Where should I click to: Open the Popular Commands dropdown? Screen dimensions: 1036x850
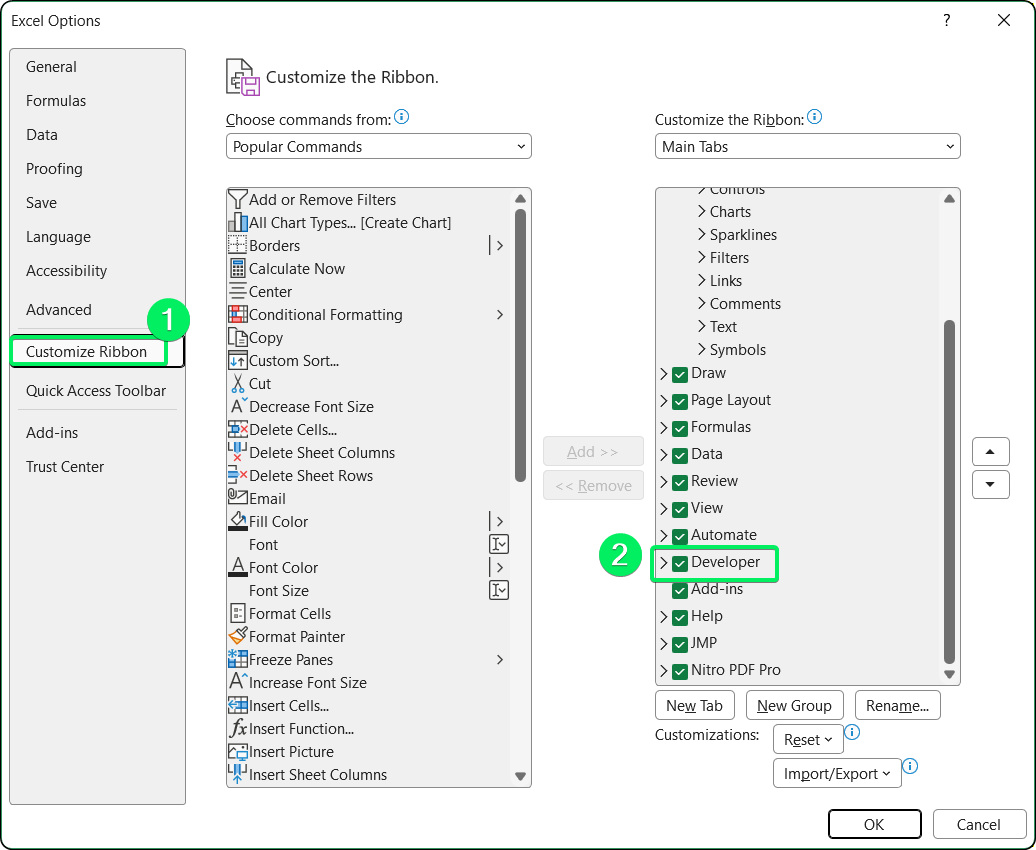coord(522,146)
